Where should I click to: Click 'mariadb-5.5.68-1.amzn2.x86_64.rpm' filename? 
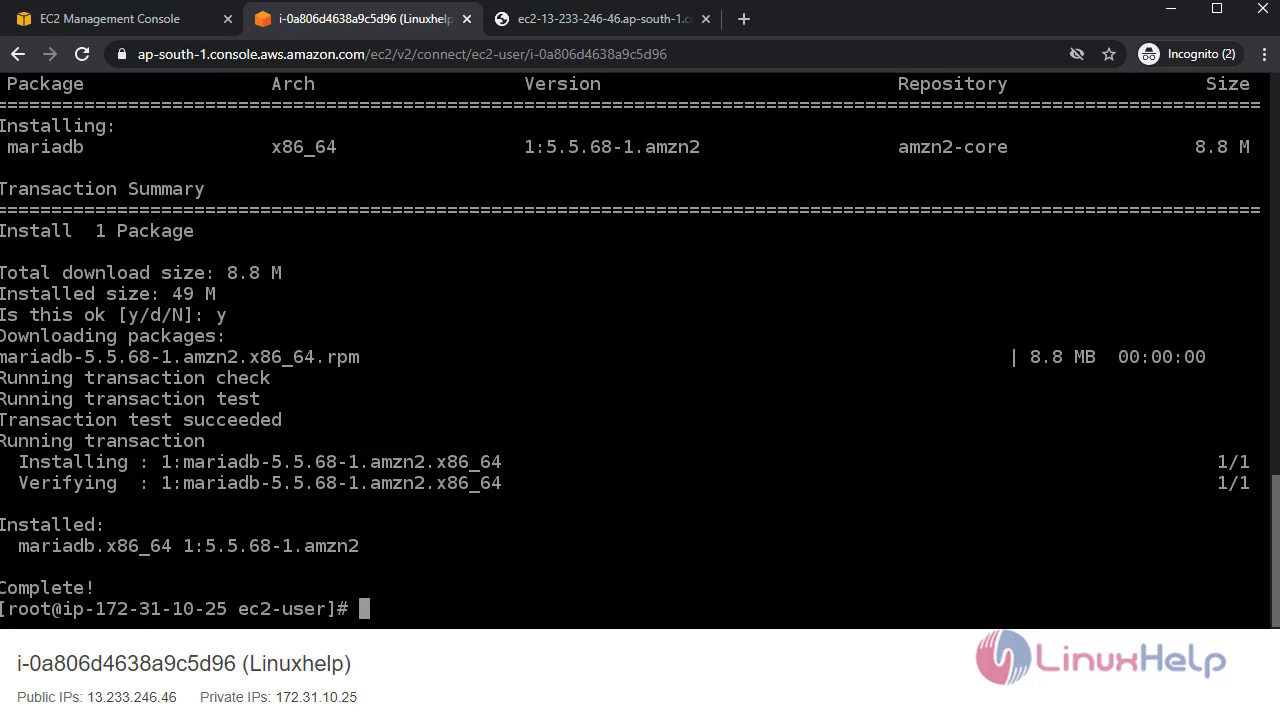click(179, 357)
